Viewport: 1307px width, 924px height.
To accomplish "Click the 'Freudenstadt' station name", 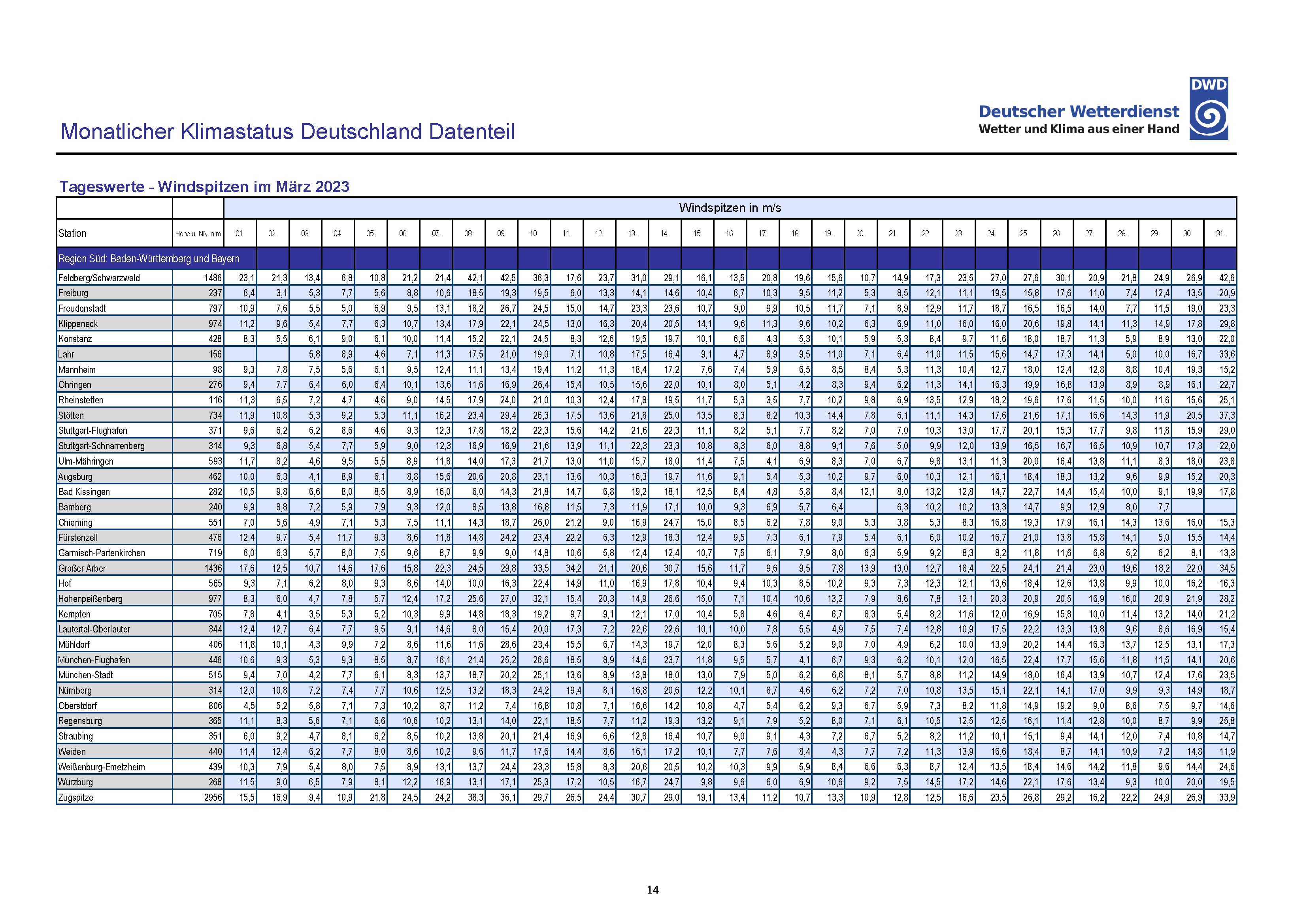I will click(x=82, y=309).
